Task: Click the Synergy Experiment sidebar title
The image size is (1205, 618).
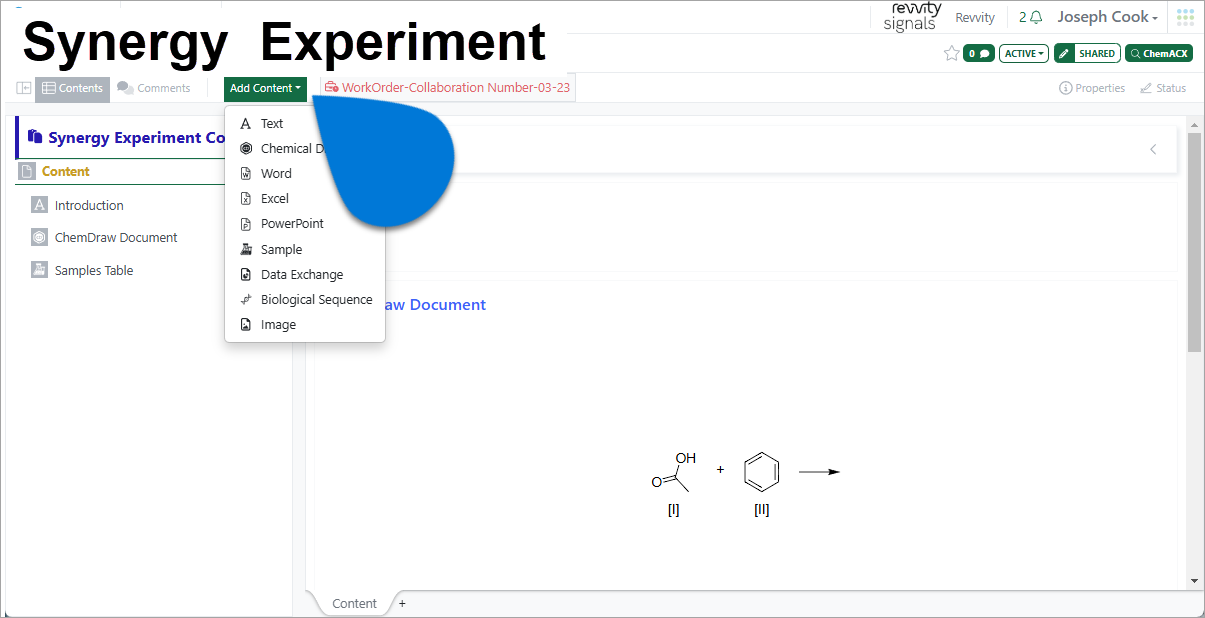Action: pyautogui.click(x=137, y=138)
